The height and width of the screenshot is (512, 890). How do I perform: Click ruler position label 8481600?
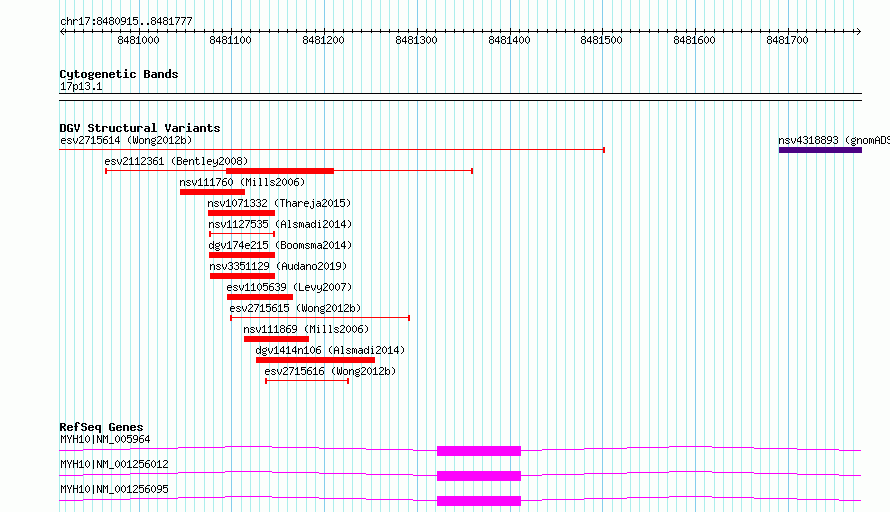(x=695, y=40)
